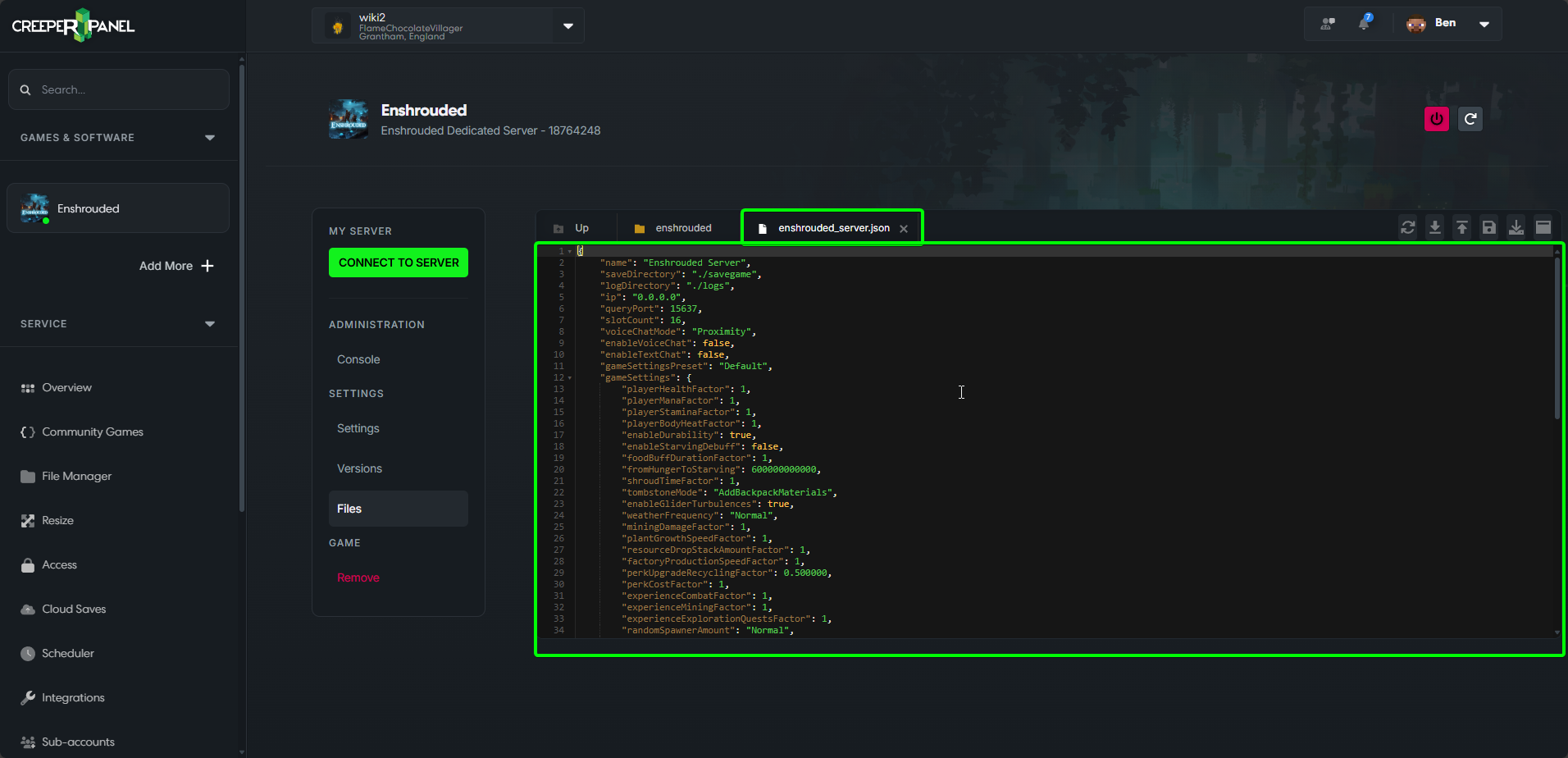Open Scheduler in the sidebar
Screen dimensions: 1568x758
pos(57,653)
